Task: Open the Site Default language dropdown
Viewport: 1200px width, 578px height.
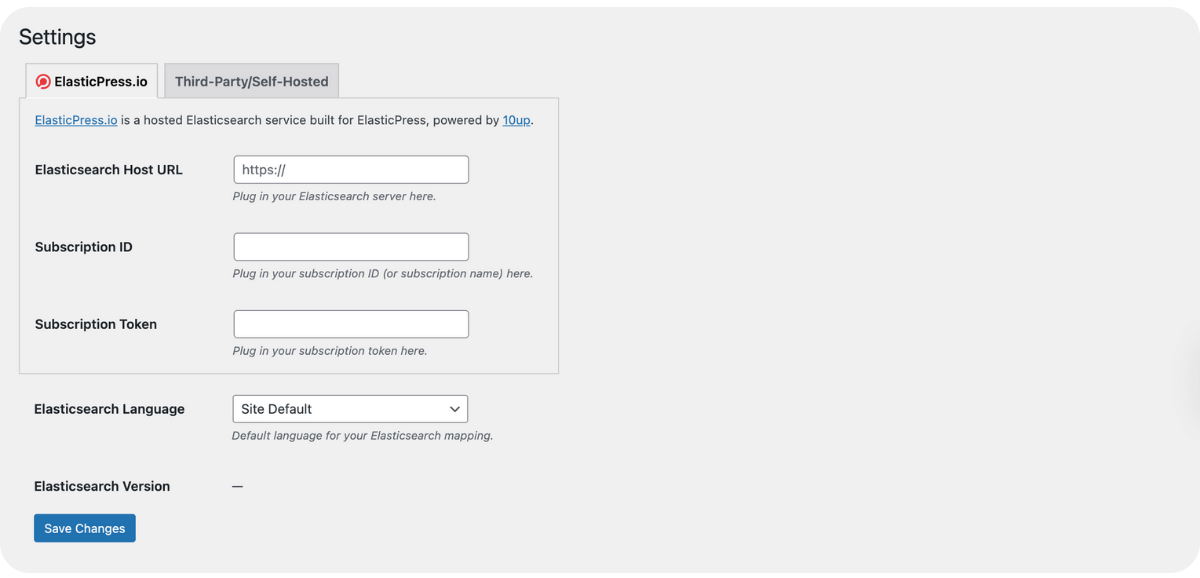Action: pos(340,409)
